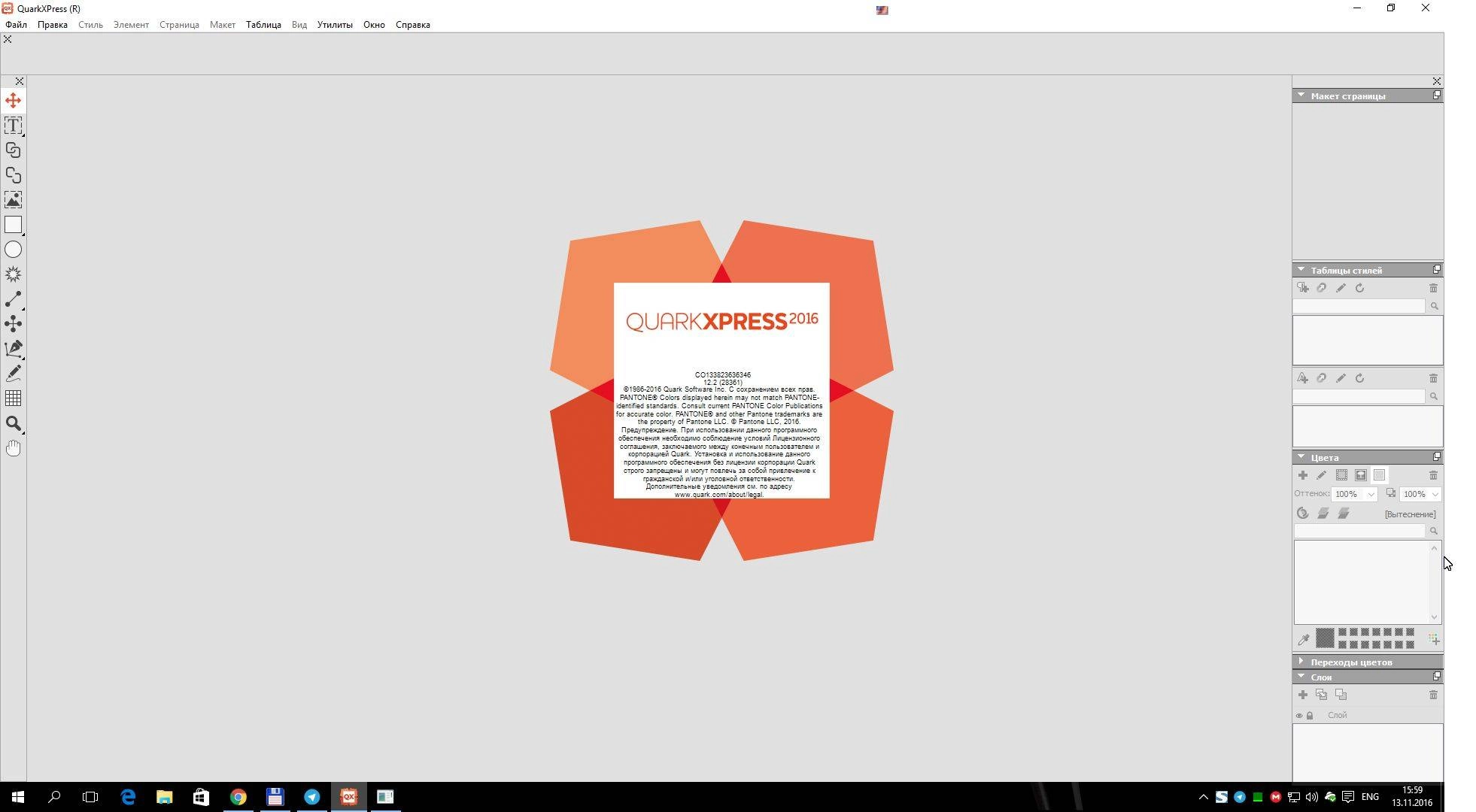Viewport: 1476px width, 812px height.
Task: Open the Файл menu
Action: (x=16, y=25)
